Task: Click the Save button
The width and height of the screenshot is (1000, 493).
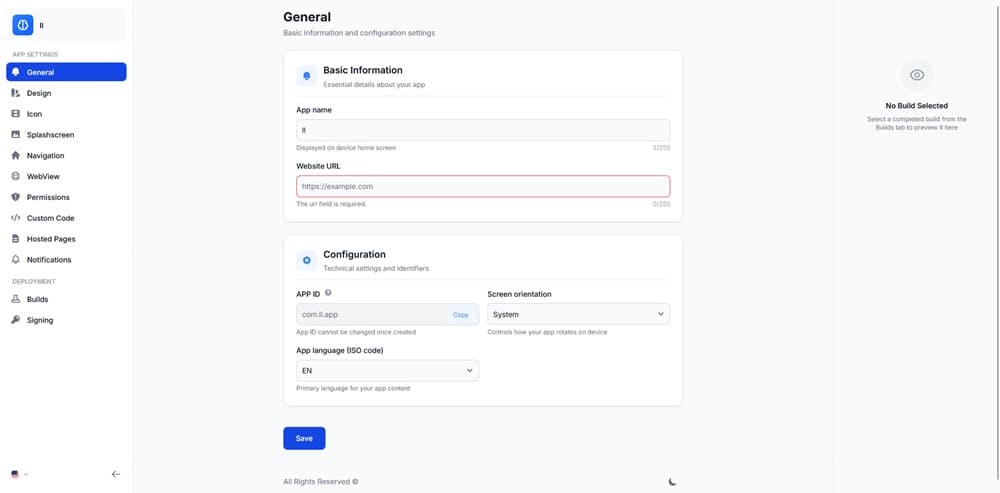Action: (304, 438)
